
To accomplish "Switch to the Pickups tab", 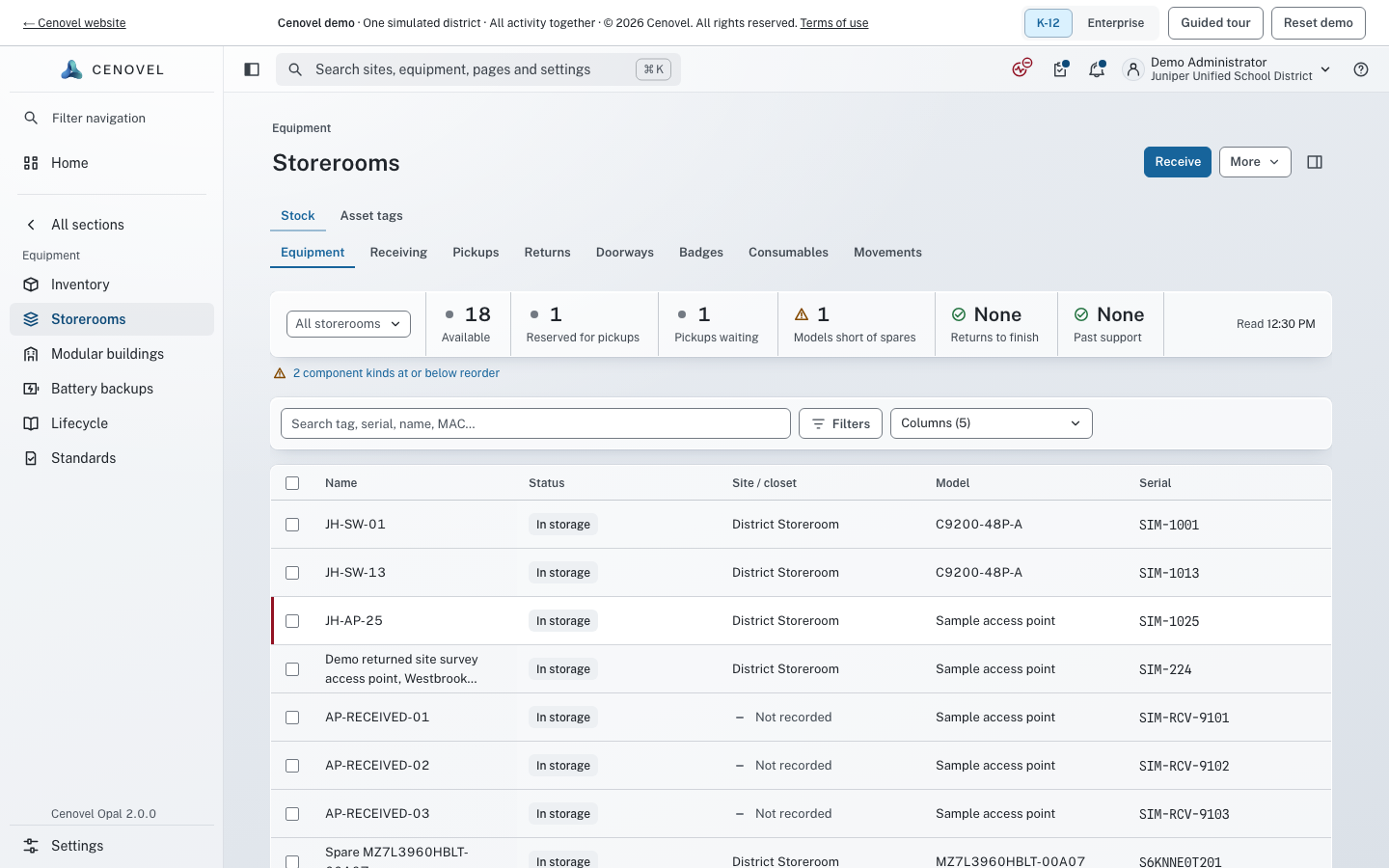I will click(476, 253).
